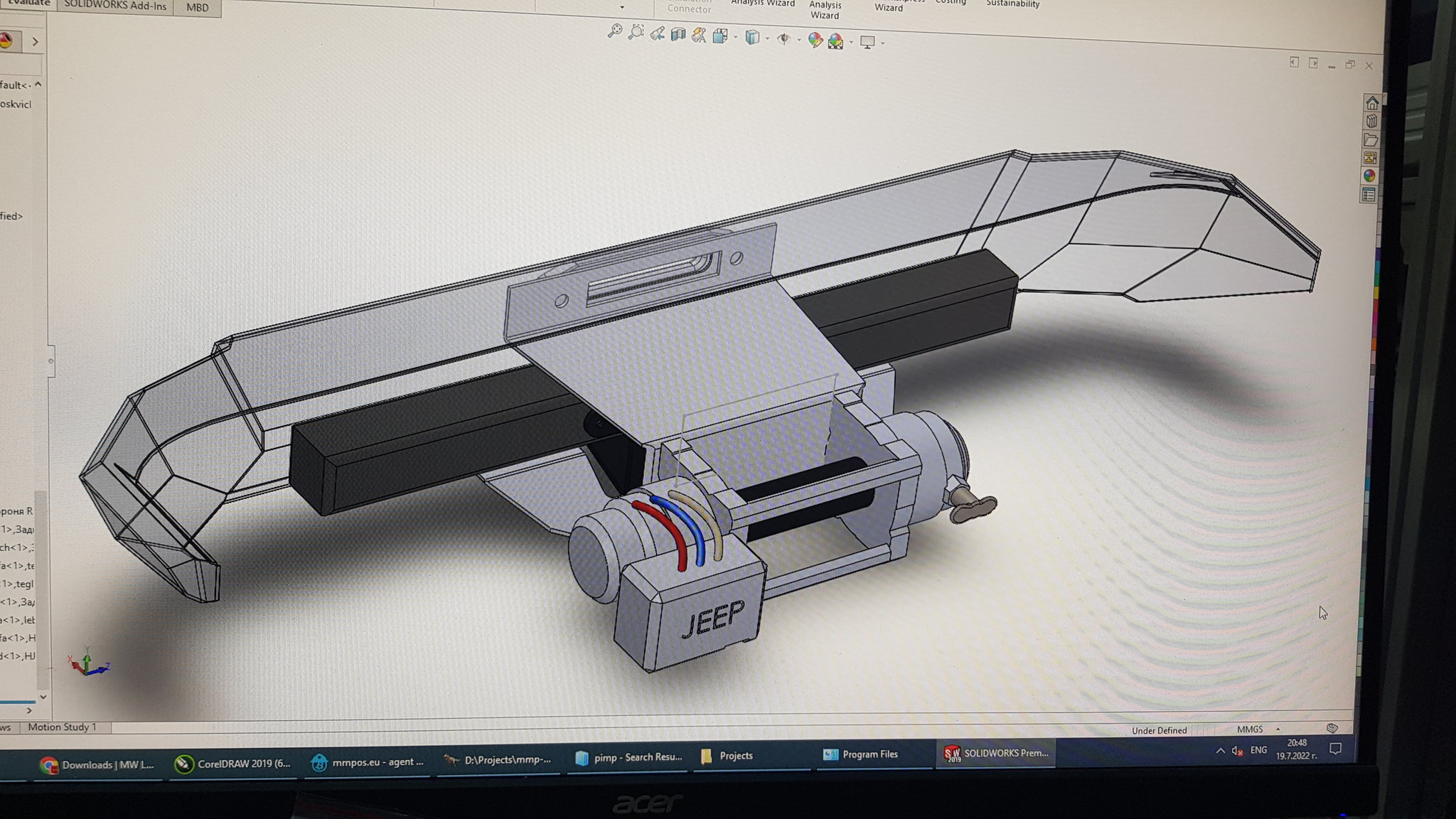1456x819 pixels.
Task: Open the Design Library panel icon
Action: tap(1371, 121)
